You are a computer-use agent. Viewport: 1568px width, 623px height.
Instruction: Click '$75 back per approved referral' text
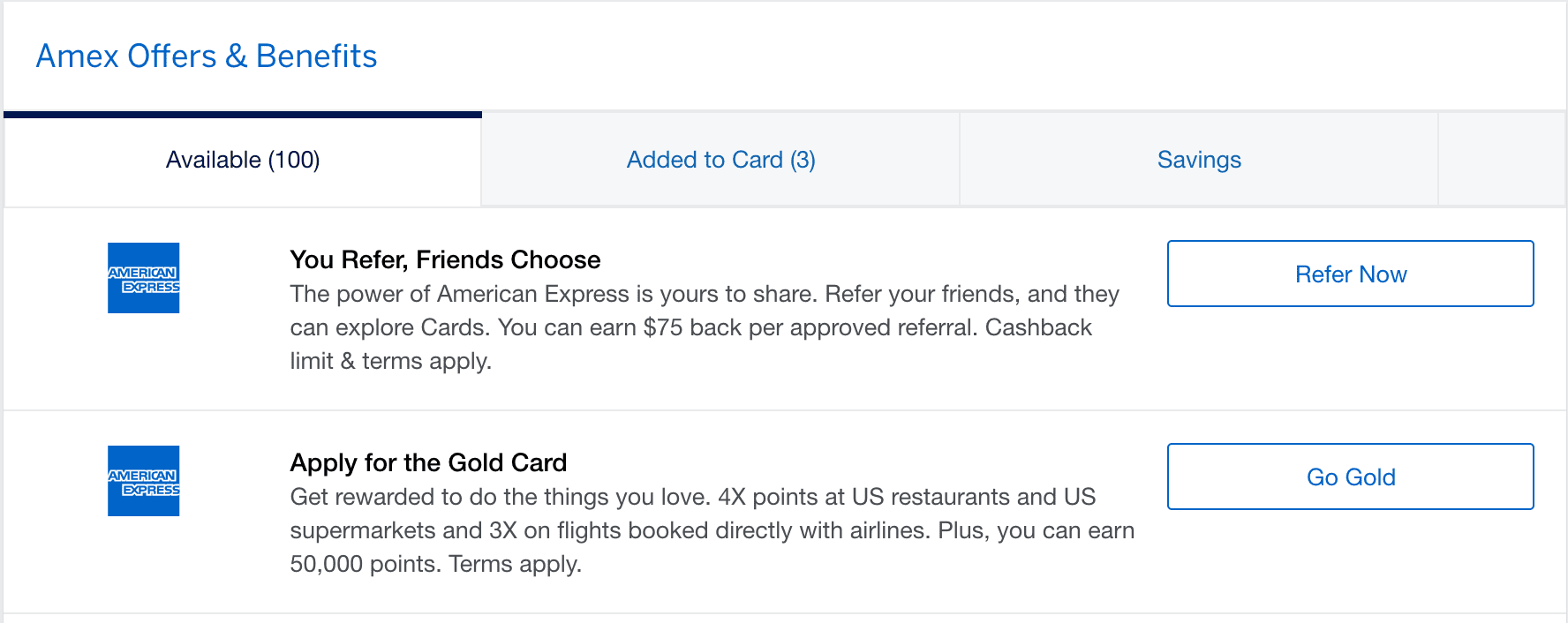pos(810,327)
